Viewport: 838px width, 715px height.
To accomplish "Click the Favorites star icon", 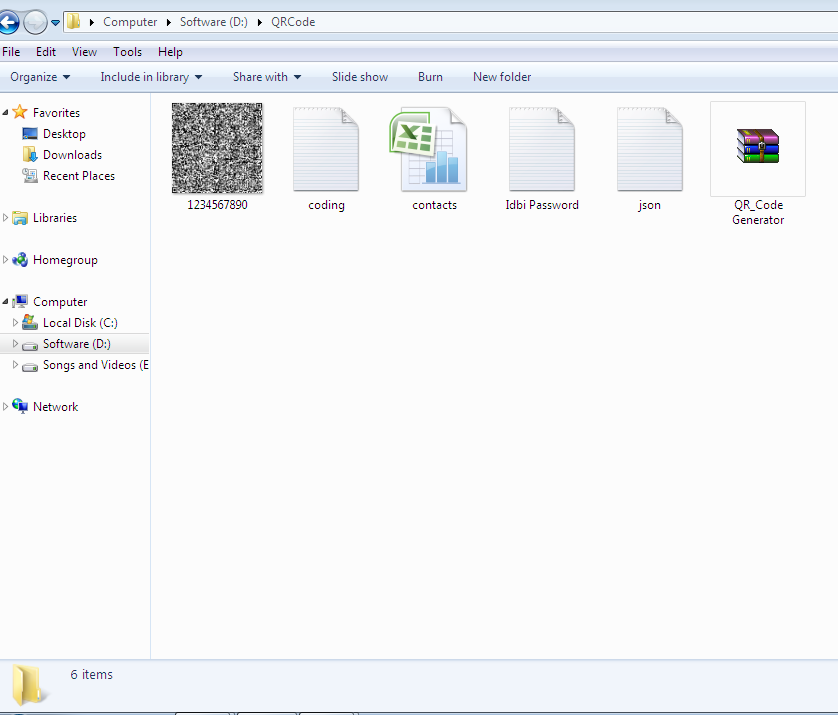I will (20, 112).
